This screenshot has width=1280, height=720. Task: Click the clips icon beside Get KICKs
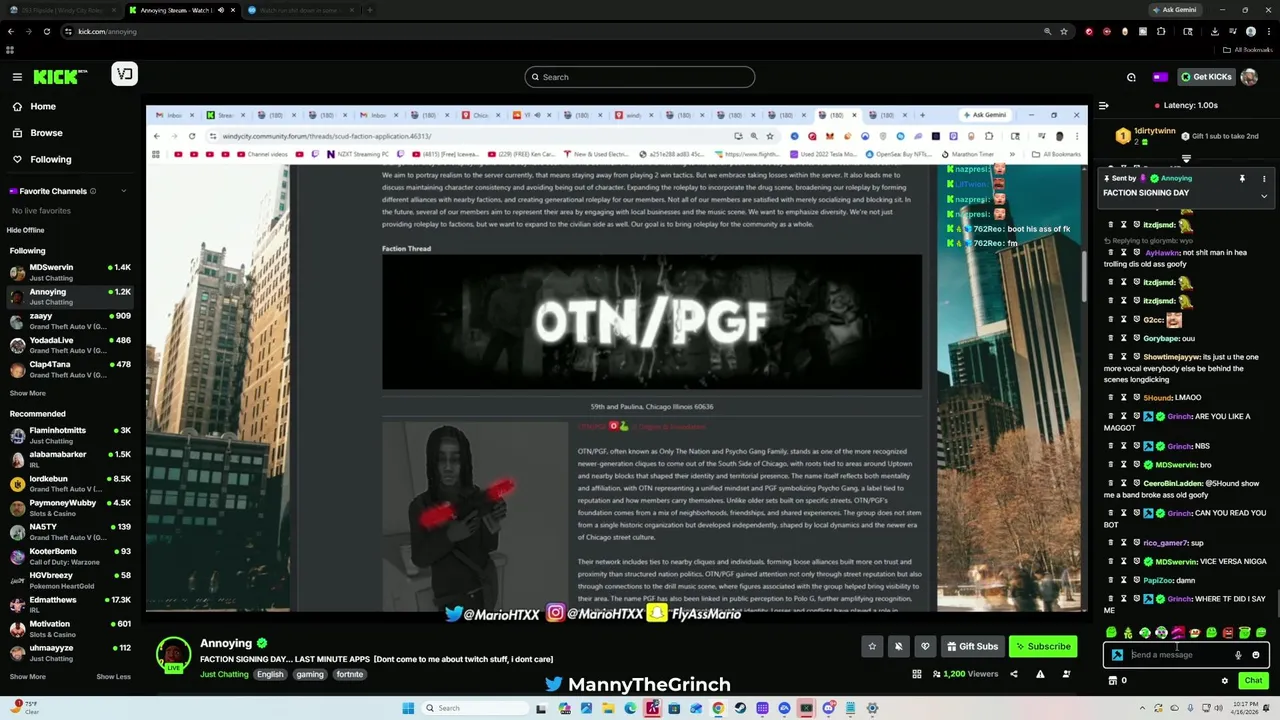[x=1131, y=77]
